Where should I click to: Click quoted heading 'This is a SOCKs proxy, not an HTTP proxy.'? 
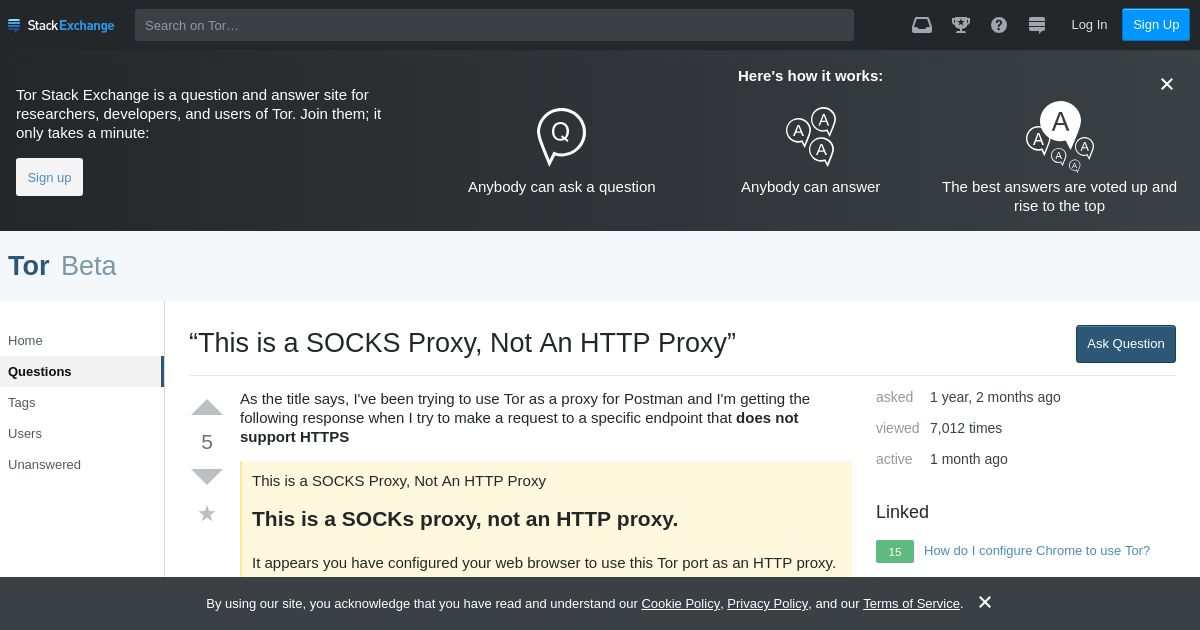tap(465, 519)
